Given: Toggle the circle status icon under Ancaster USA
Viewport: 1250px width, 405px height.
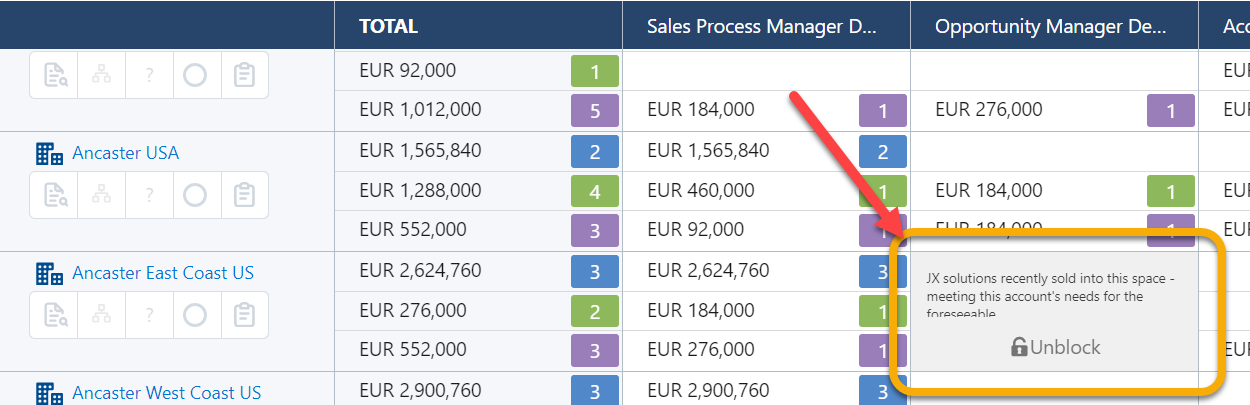Looking at the screenshot, I should [x=195, y=195].
